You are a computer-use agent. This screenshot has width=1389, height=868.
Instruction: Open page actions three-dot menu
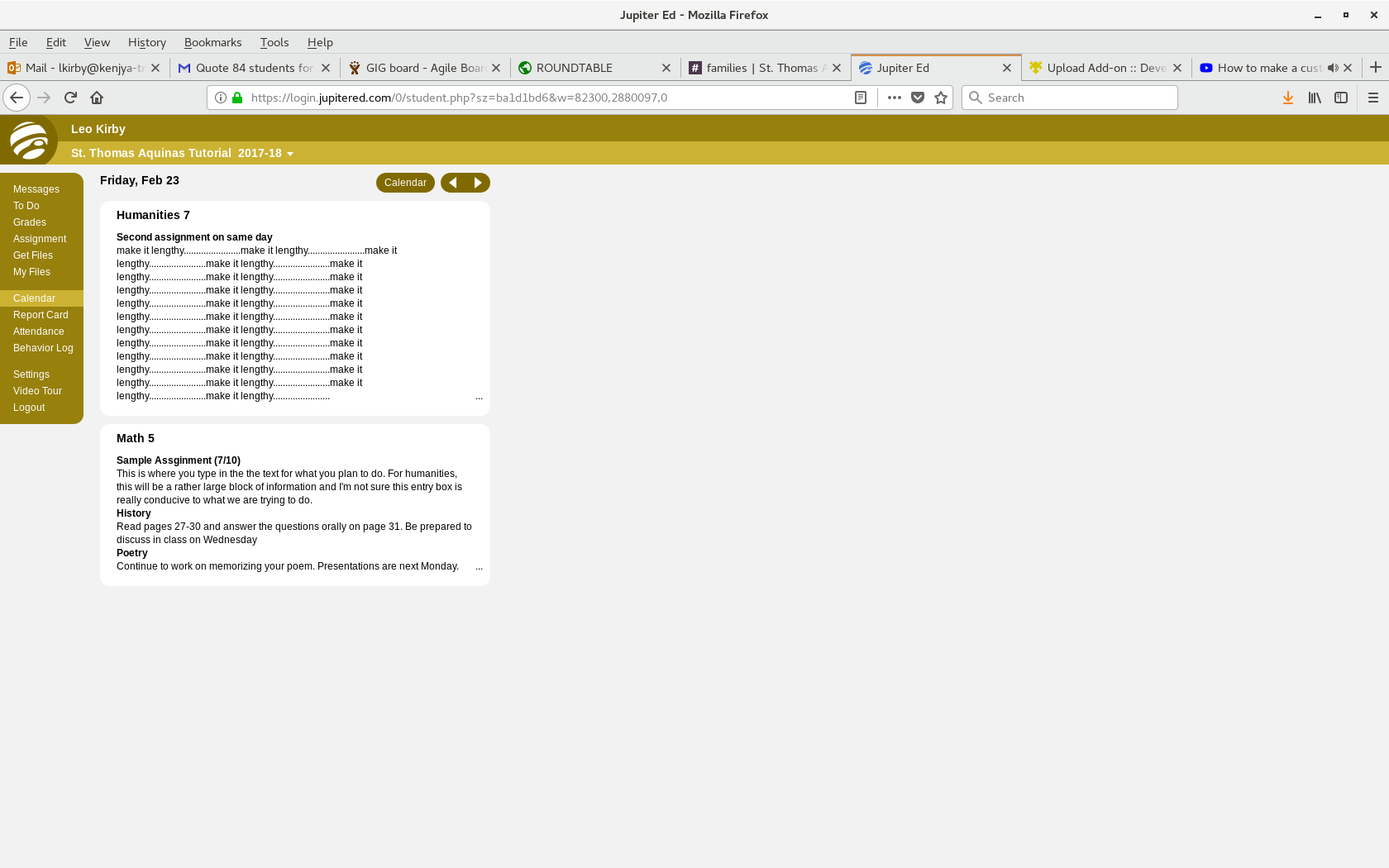(895, 98)
